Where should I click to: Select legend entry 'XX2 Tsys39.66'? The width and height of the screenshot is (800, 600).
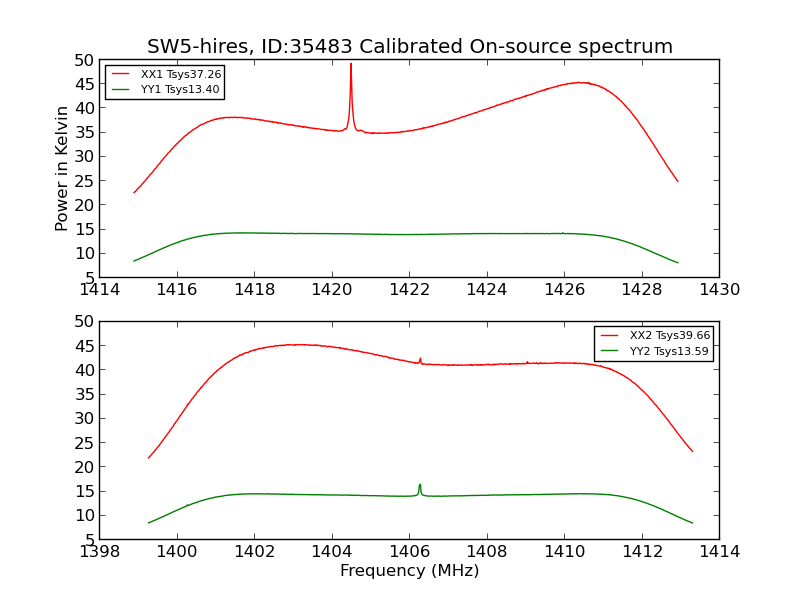pos(670,335)
